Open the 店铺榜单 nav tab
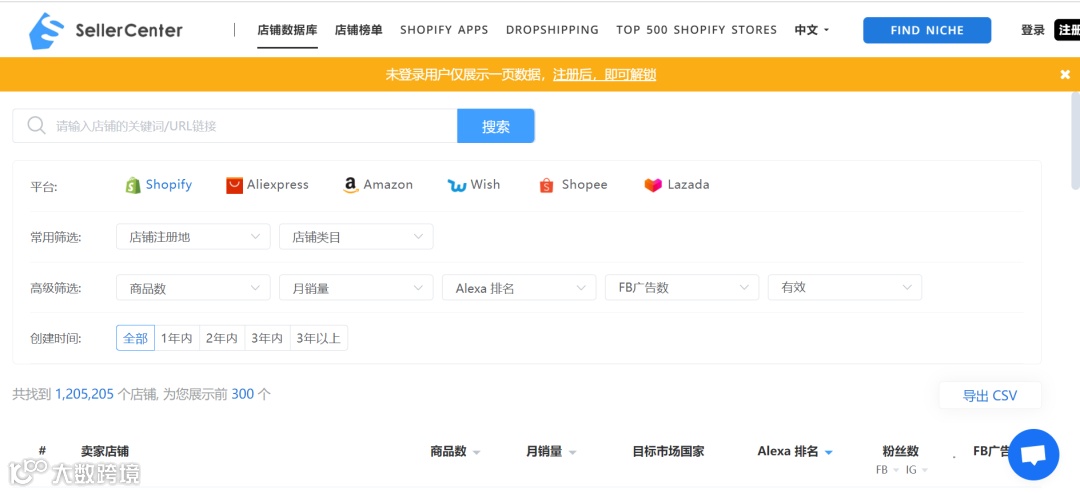 click(358, 30)
